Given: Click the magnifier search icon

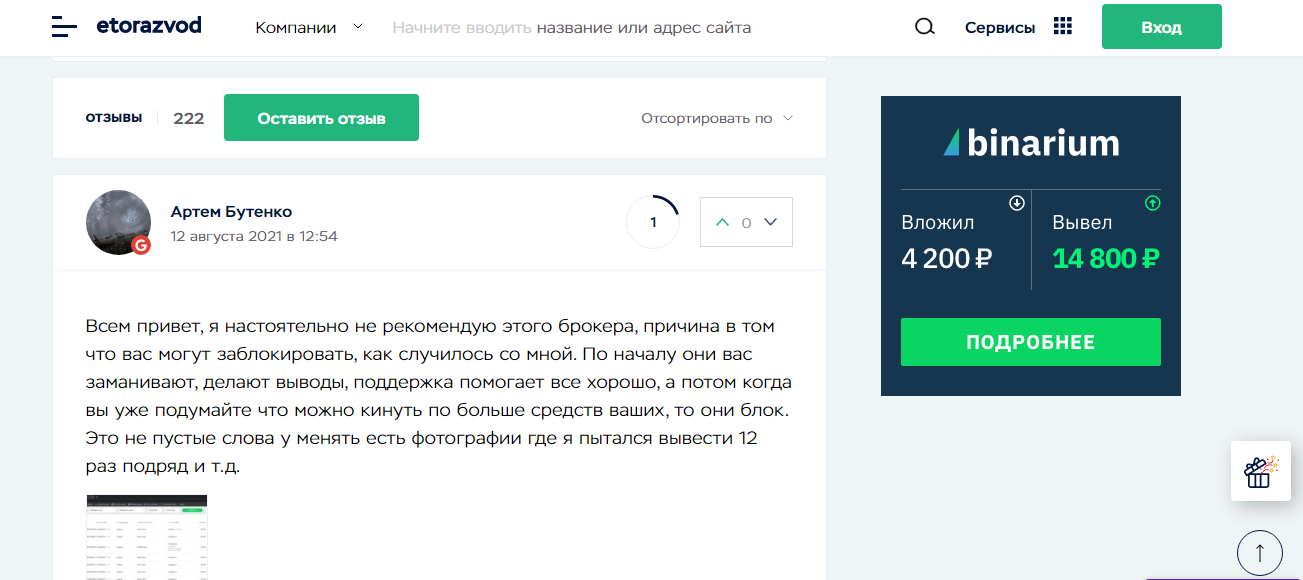Looking at the screenshot, I should tap(925, 27).
